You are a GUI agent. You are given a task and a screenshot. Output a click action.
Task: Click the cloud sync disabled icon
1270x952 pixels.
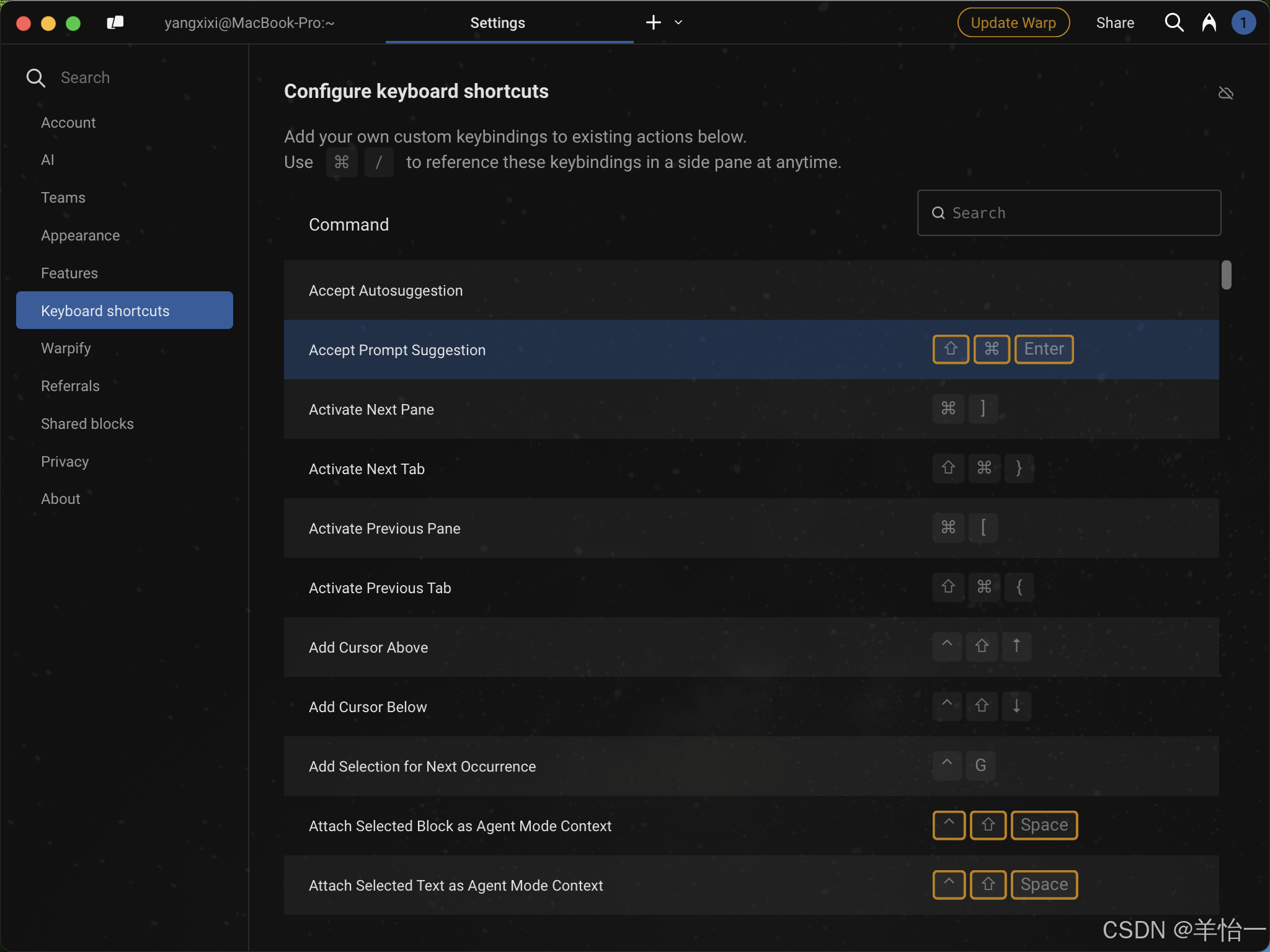1225,93
